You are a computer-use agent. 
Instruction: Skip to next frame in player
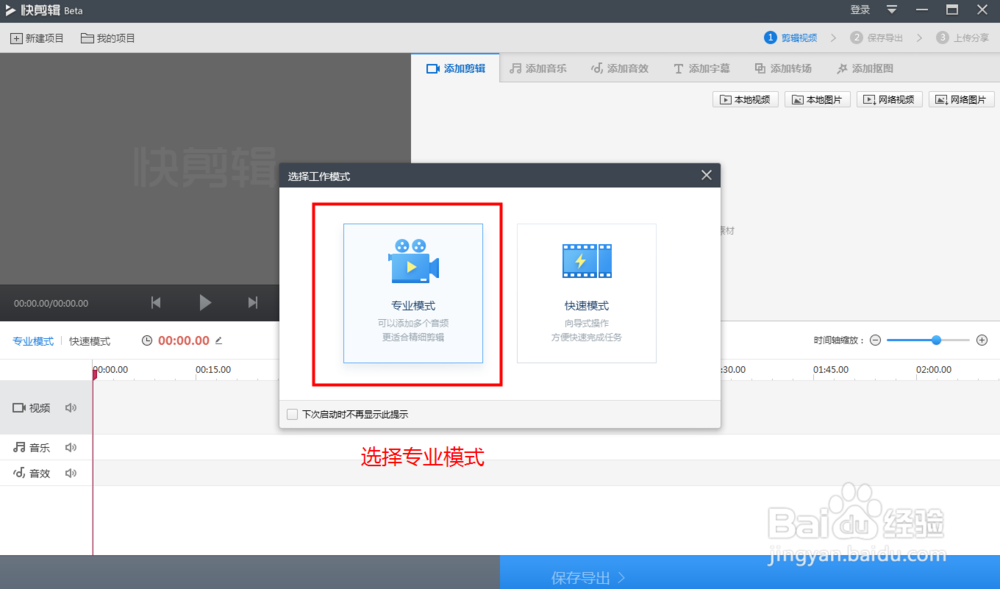point(253,303)
